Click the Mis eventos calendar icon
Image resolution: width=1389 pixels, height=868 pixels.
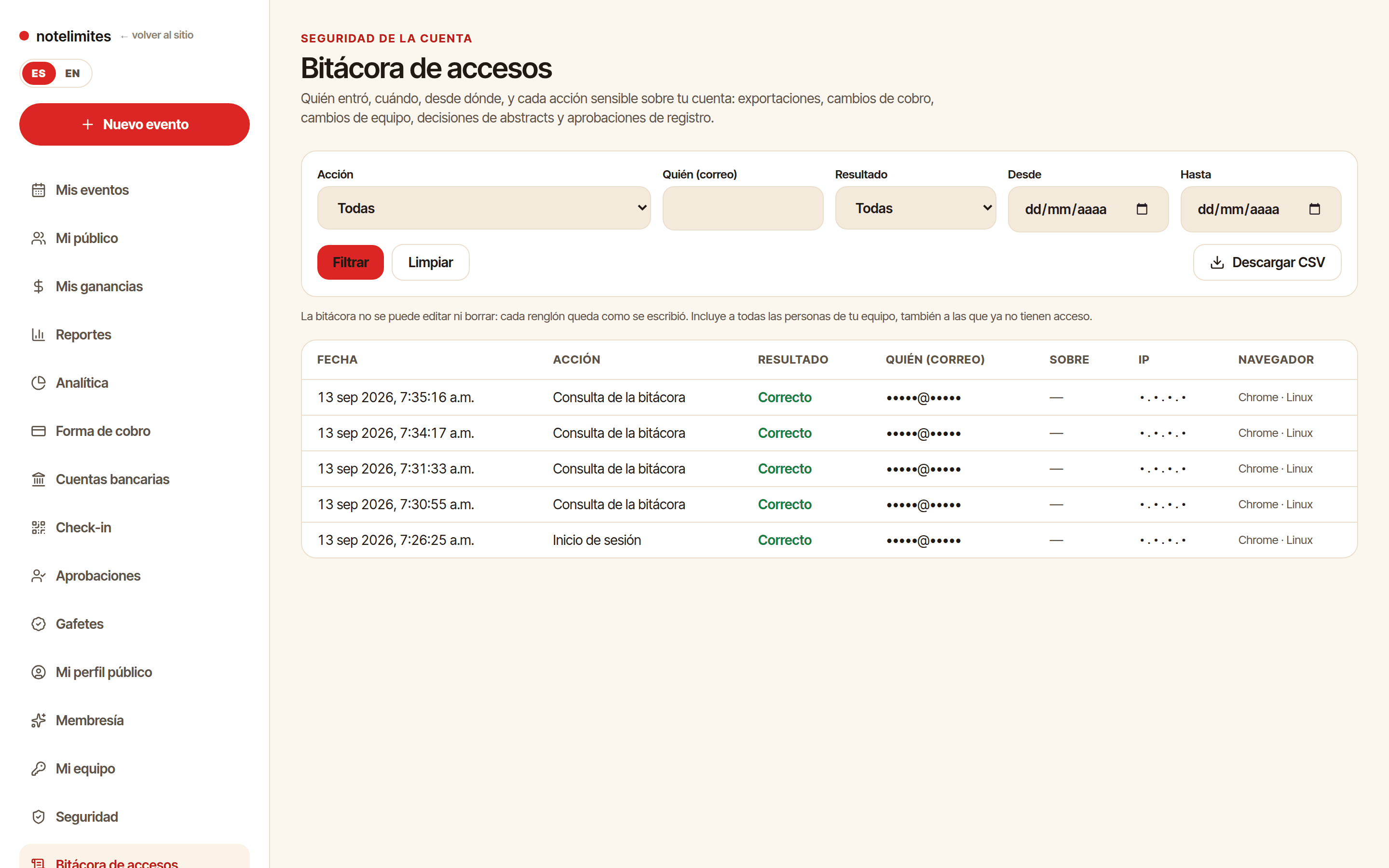click(x=39, y=190)
